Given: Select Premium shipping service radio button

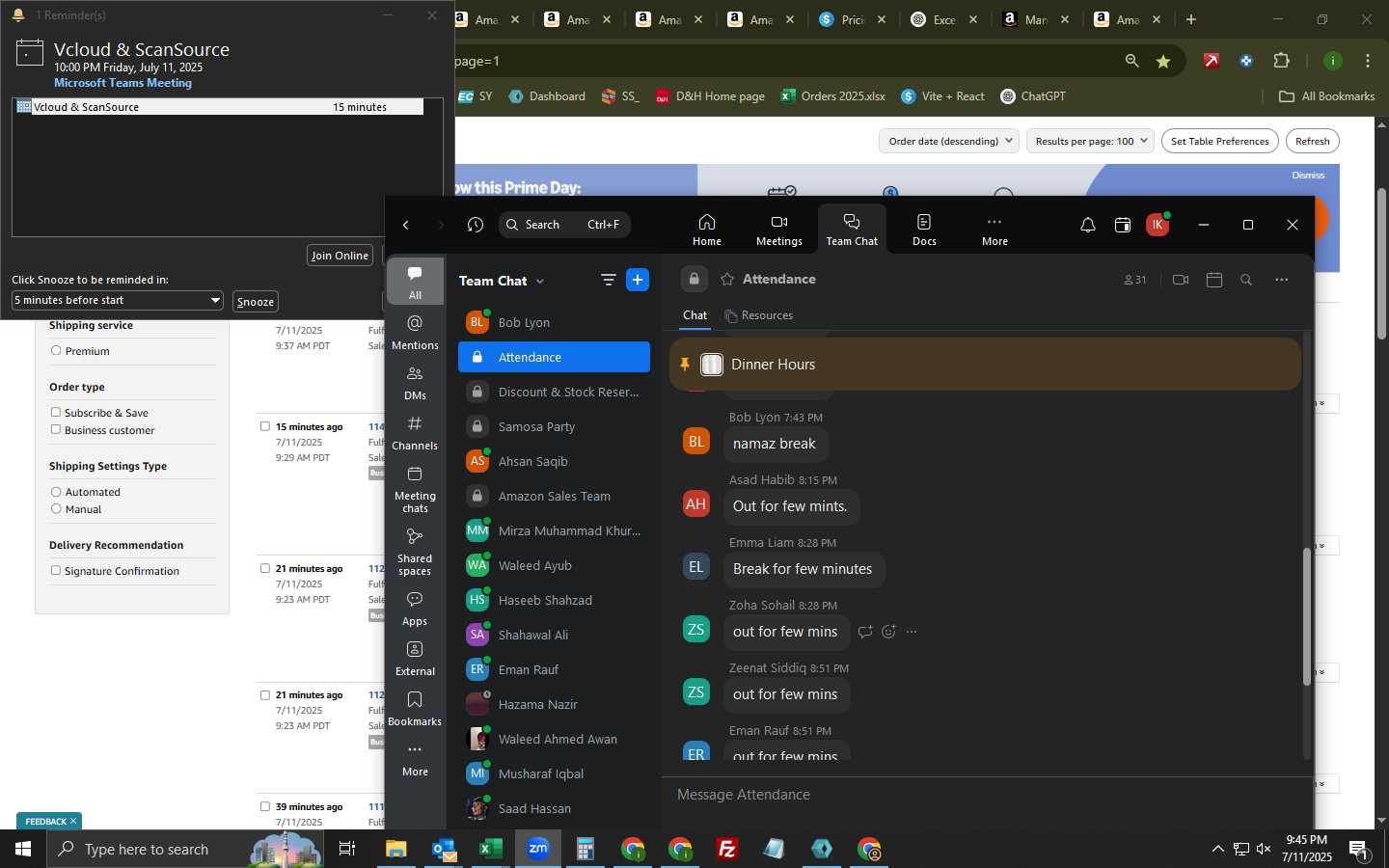Looking at the screenshot, I should [x=56, y=351].
